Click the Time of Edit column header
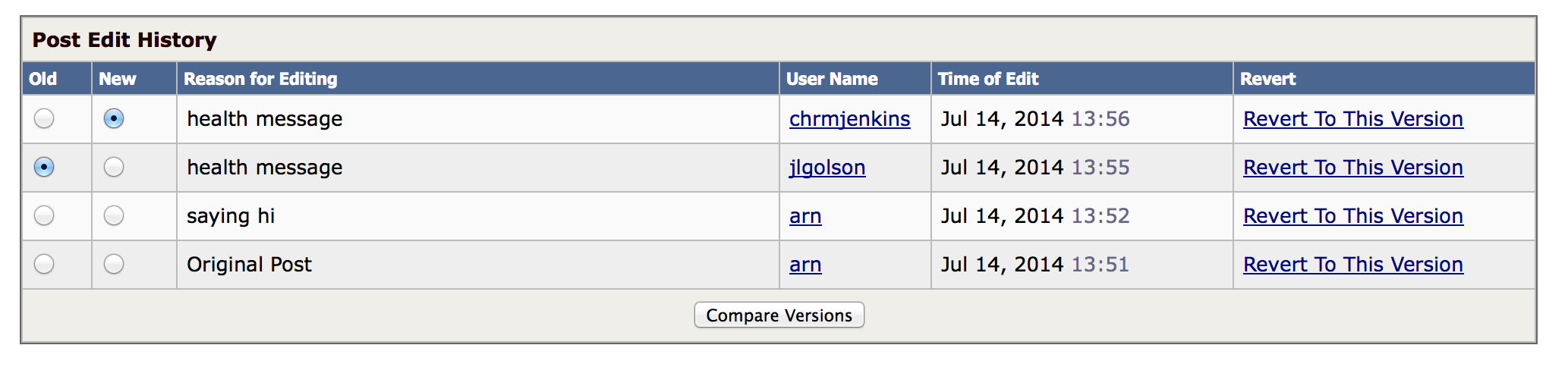Viewport: 1568px width, 367px height. click(x=988, y=79)
